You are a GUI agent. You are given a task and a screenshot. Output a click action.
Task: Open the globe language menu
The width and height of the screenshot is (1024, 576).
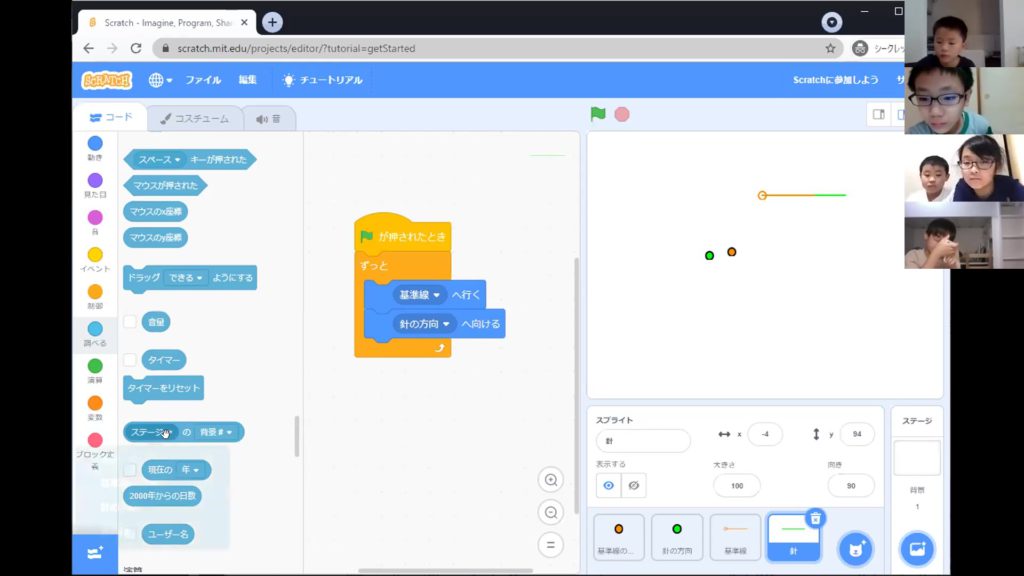tap(160, 80)
